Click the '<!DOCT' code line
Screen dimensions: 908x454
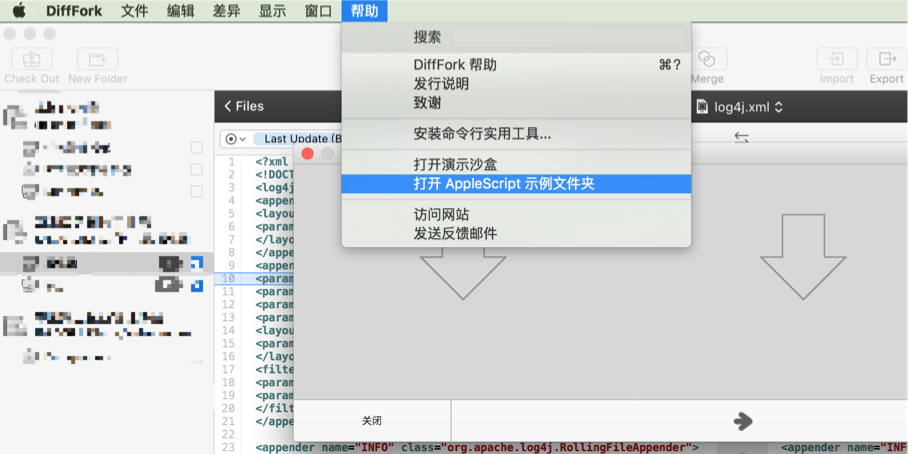click(x=274, y=175)
